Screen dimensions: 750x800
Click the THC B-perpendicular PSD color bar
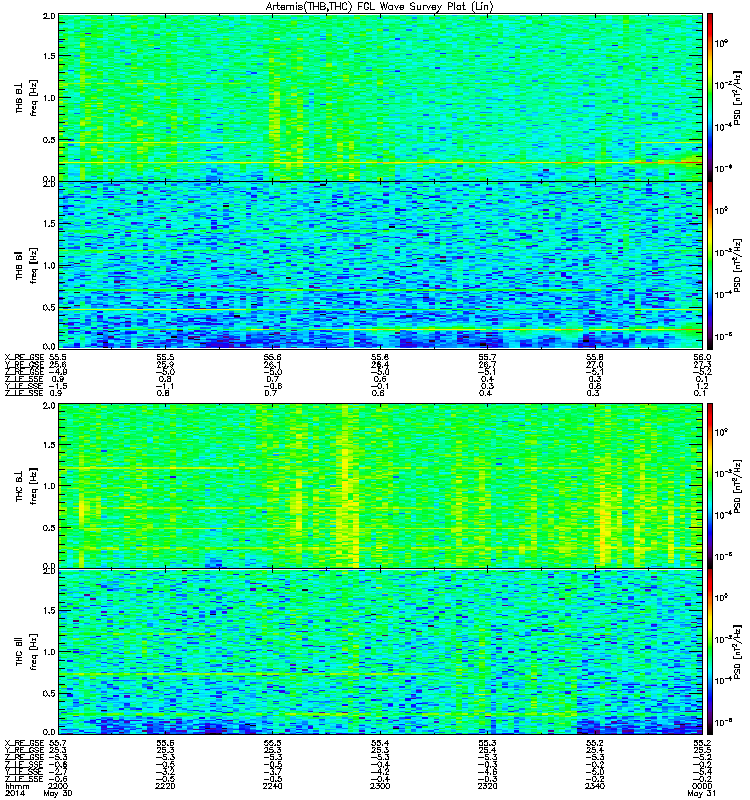pyautogui.click(x=710, y=486)
